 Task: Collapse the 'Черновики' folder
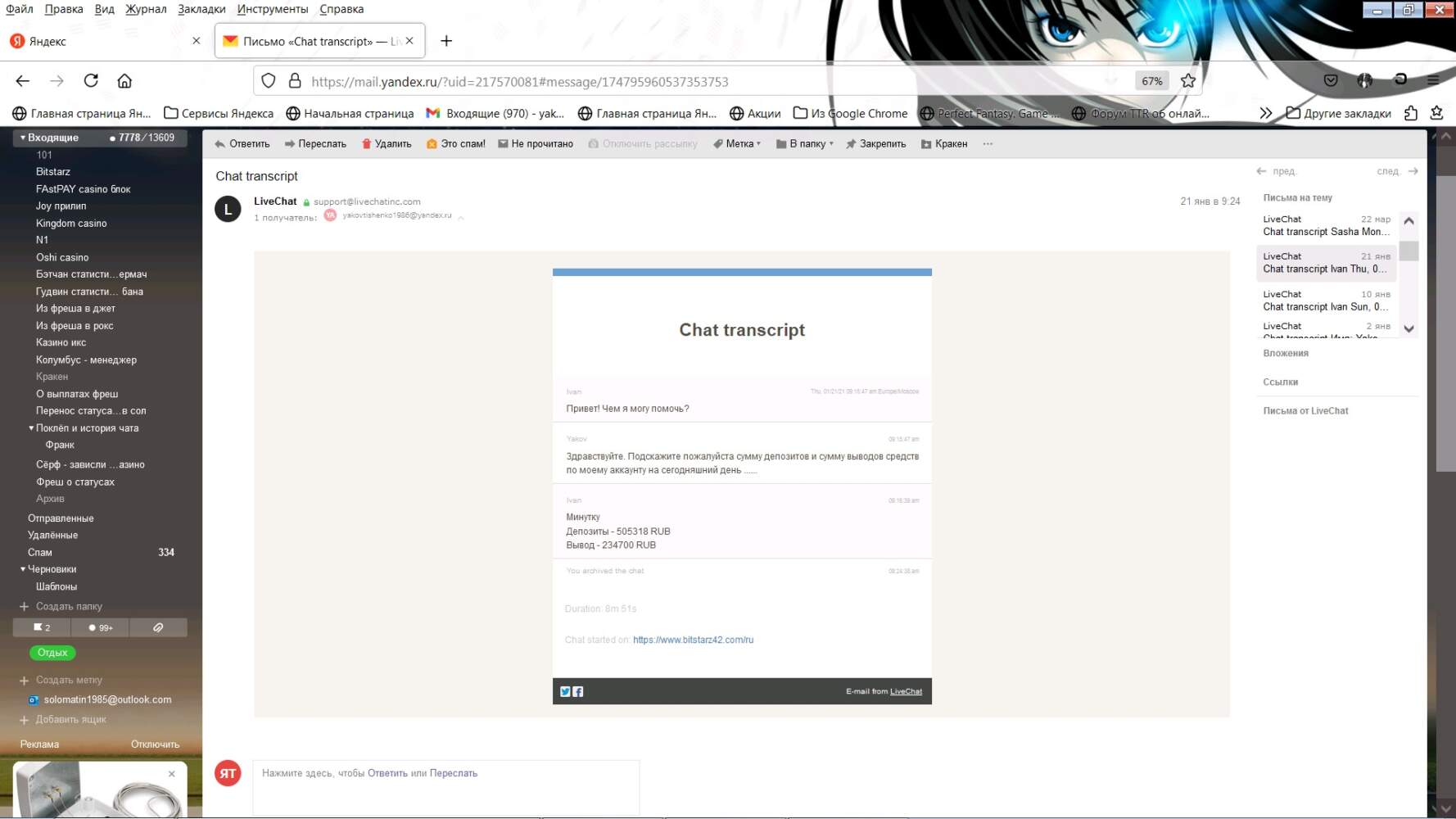23,569
